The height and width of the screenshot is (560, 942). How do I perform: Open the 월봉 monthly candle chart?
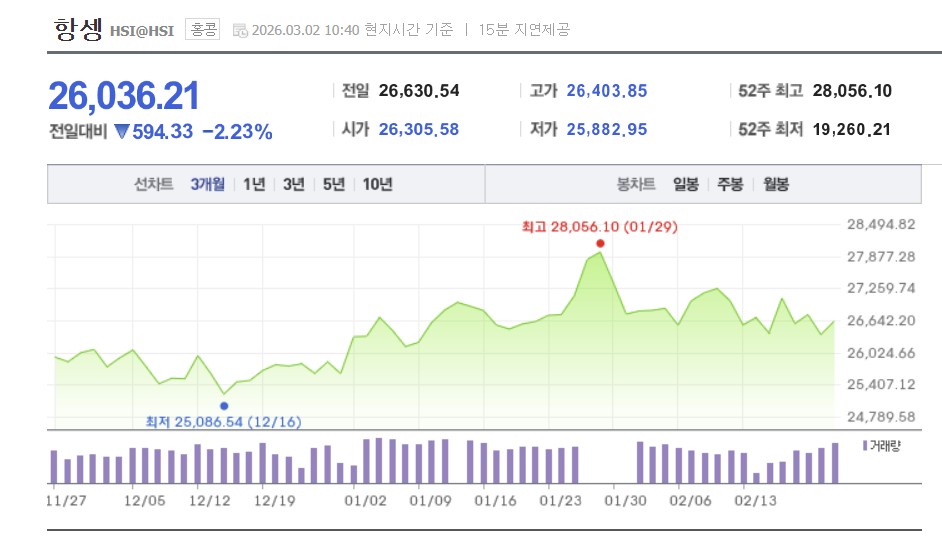(x=775, y=184)
